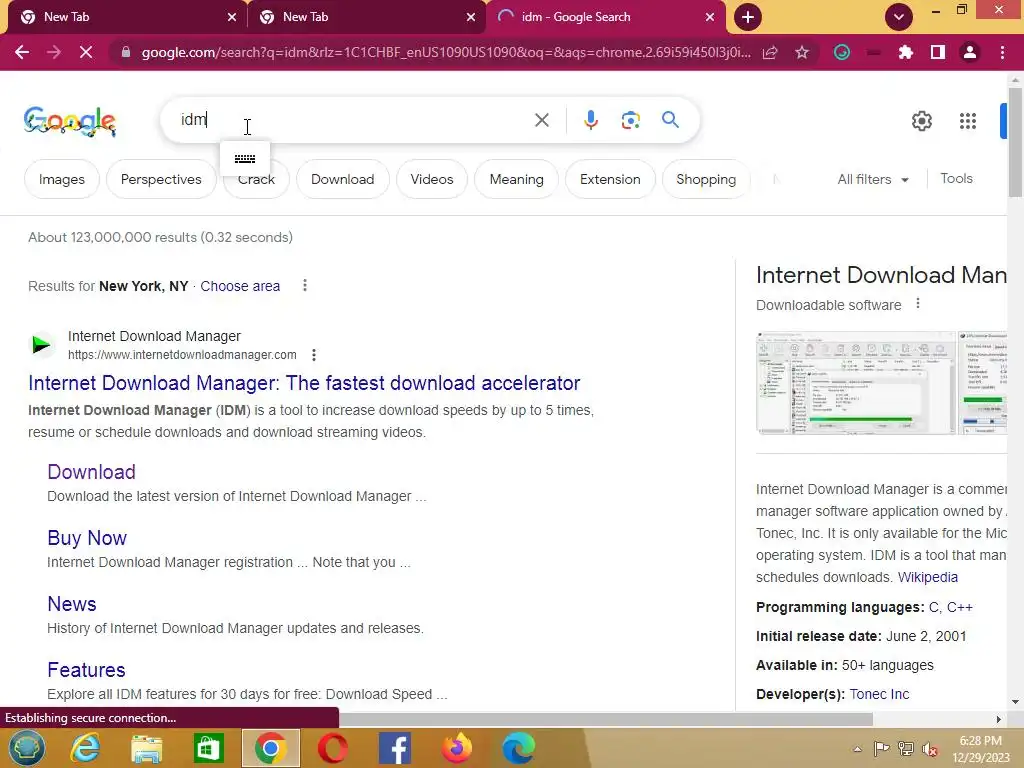
Task: Select the Shopping filter chip
Action: (x=706, y=179)
